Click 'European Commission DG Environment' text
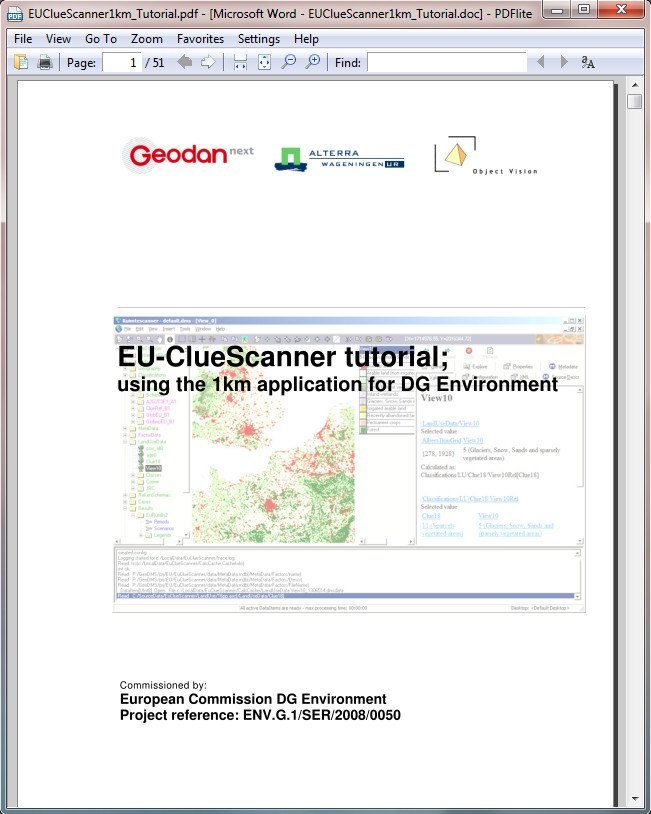The image size is (651, 814). (x=253, y=699)
